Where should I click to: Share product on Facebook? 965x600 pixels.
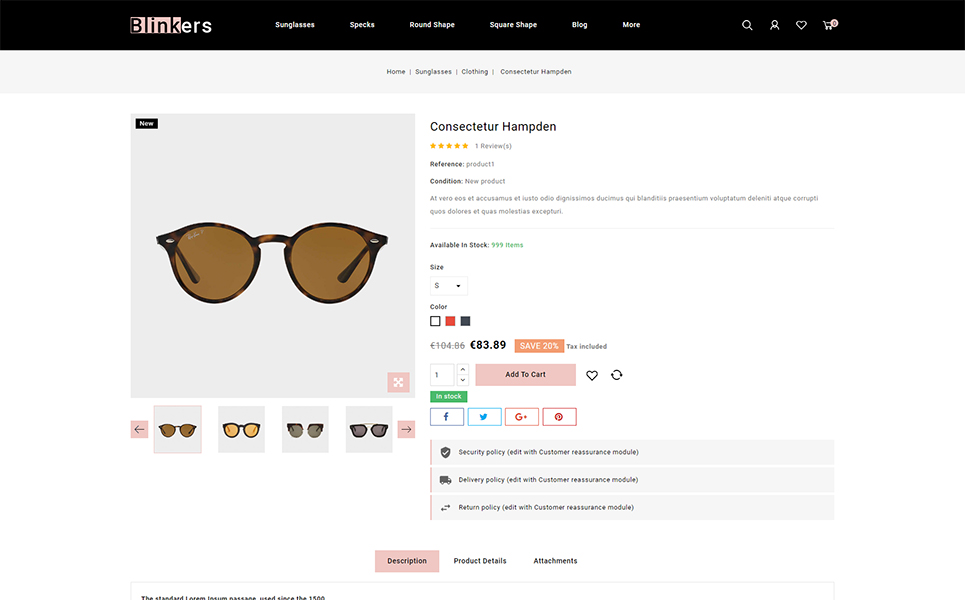[x=447, y=417]
